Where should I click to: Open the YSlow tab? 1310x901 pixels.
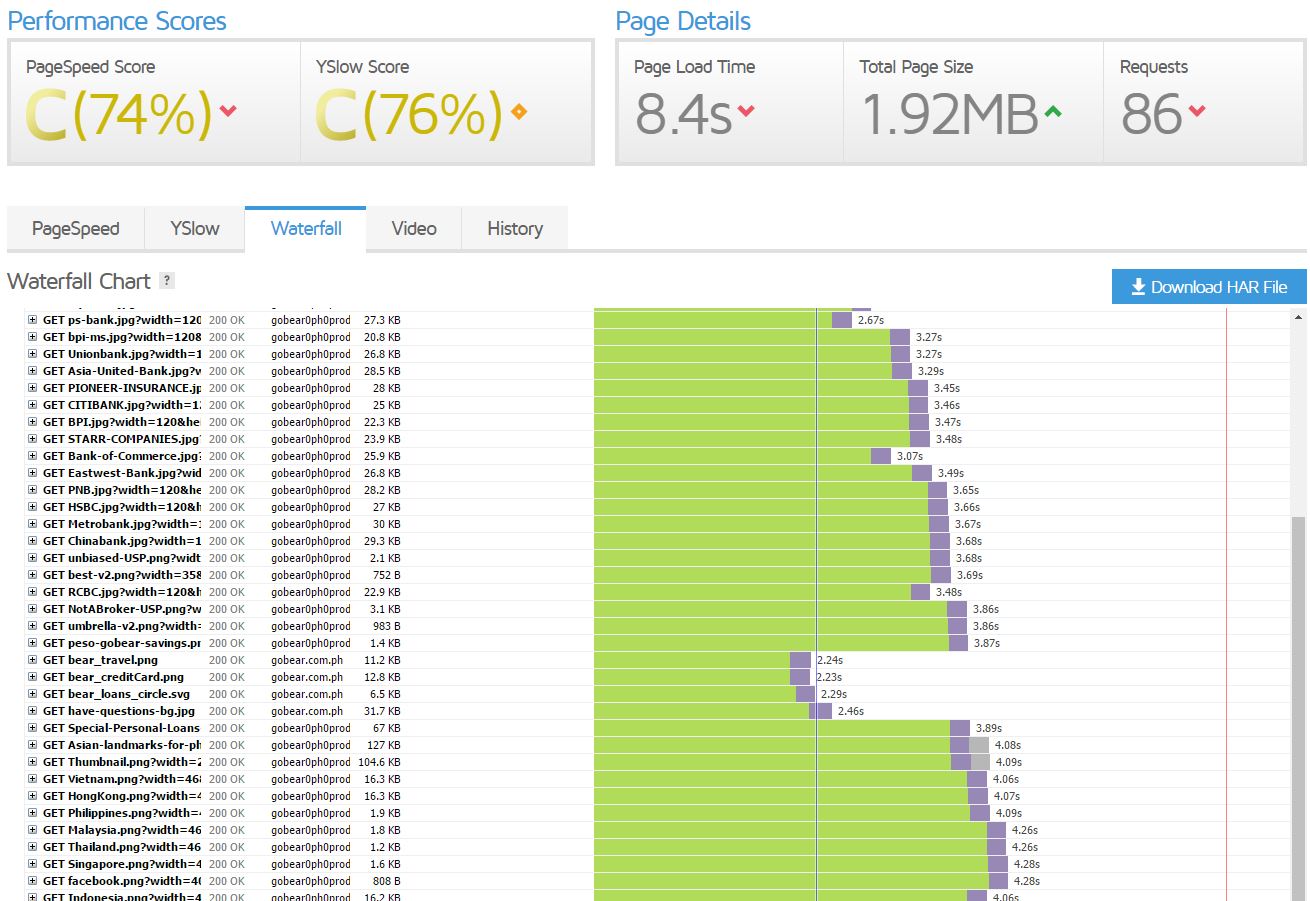(194, 229)
